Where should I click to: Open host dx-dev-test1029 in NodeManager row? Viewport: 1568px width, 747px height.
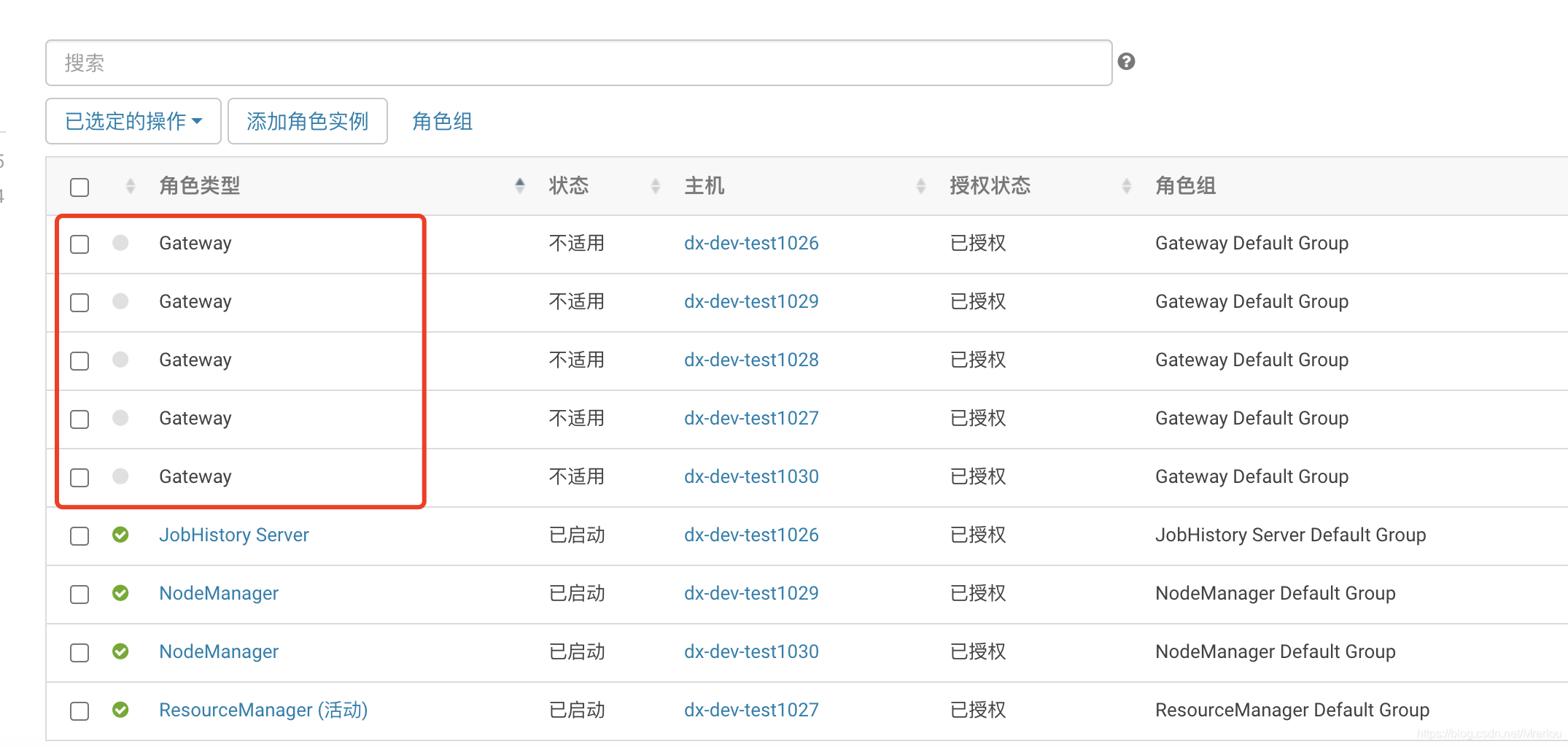751,593
